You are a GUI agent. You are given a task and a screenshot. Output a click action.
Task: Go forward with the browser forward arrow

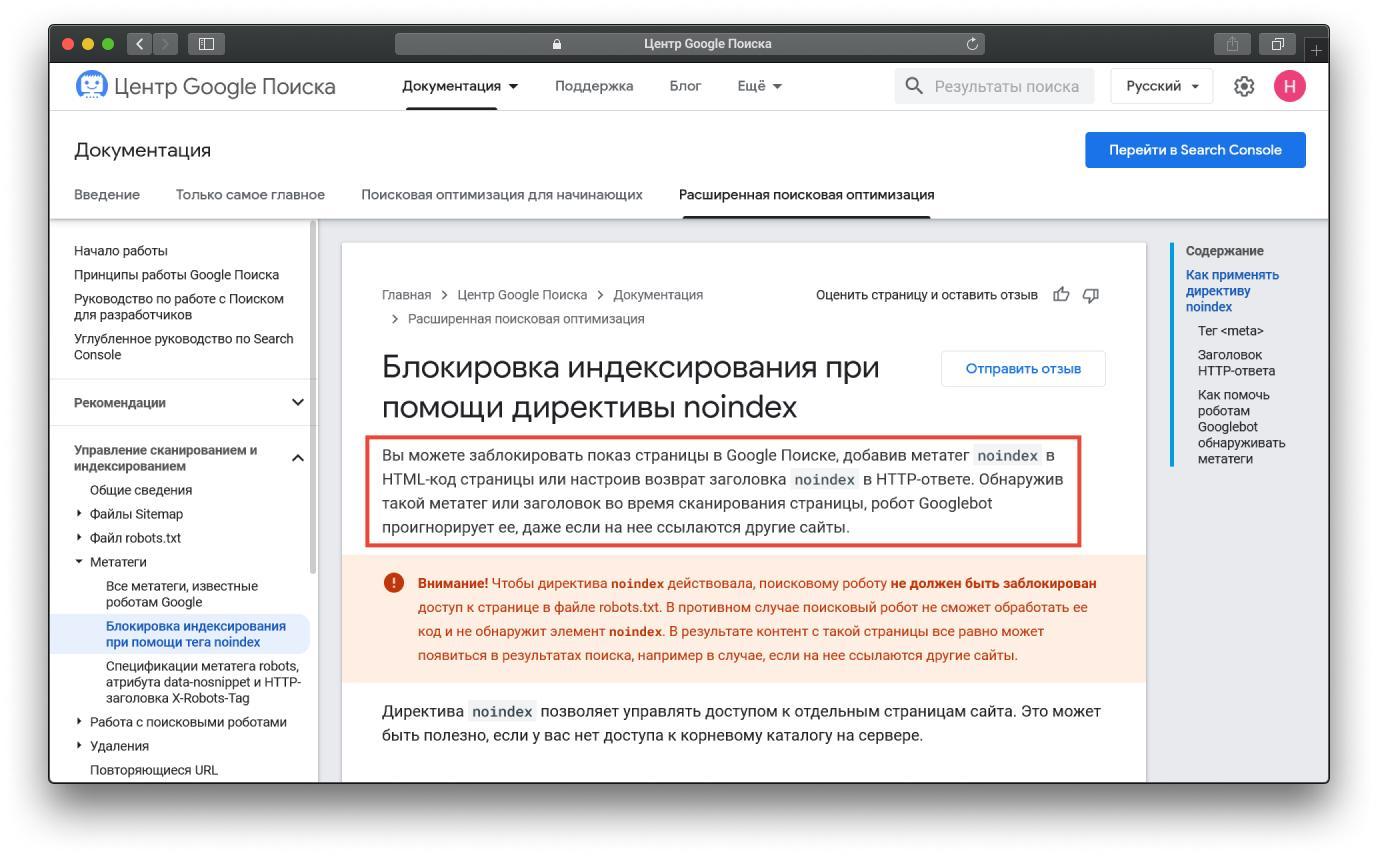(x=166, y=44)
